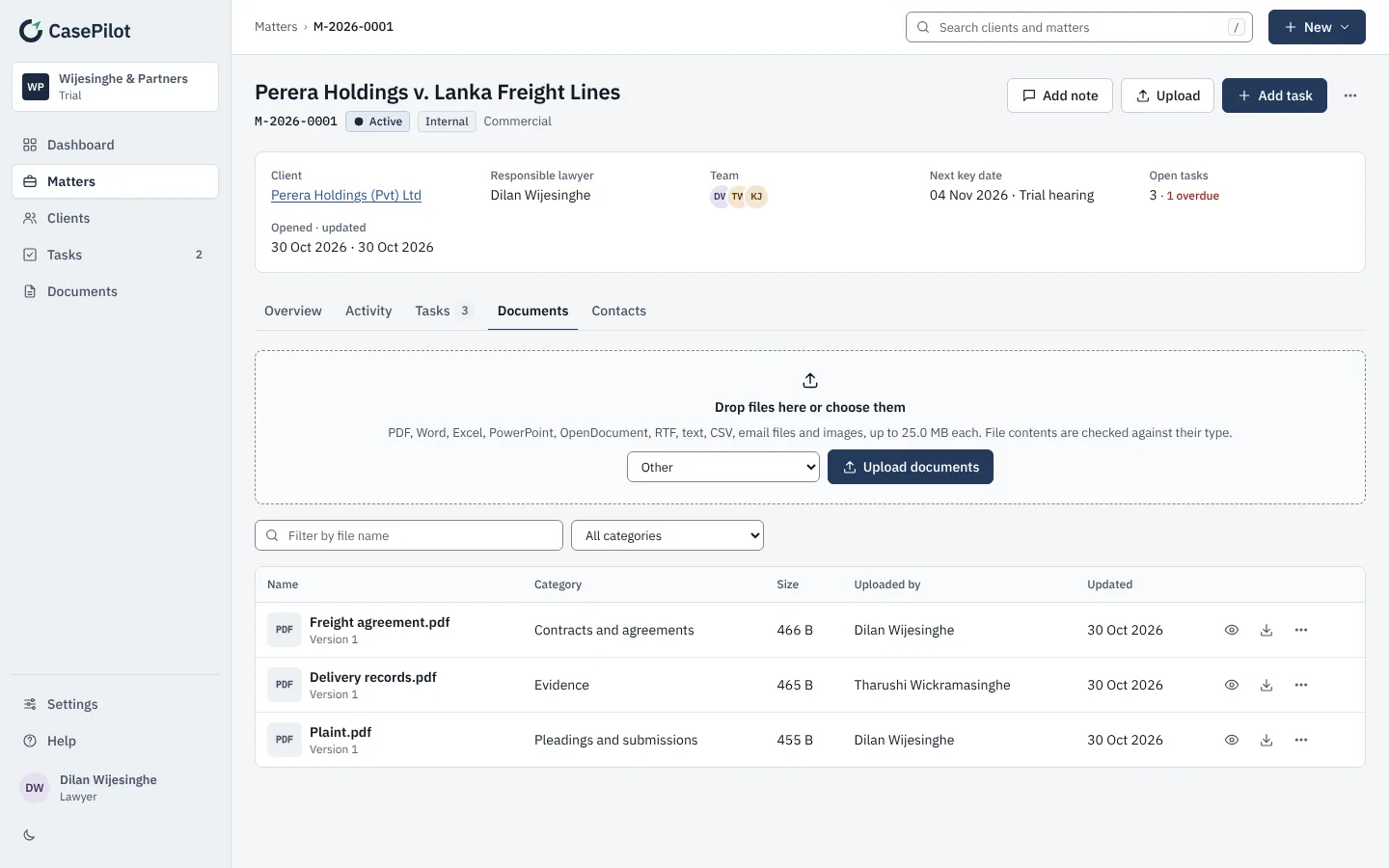This screenshot has width=1389, height=868.
Task: Open the upload category dropdown set to Other
Action: [x=723, y=467]
